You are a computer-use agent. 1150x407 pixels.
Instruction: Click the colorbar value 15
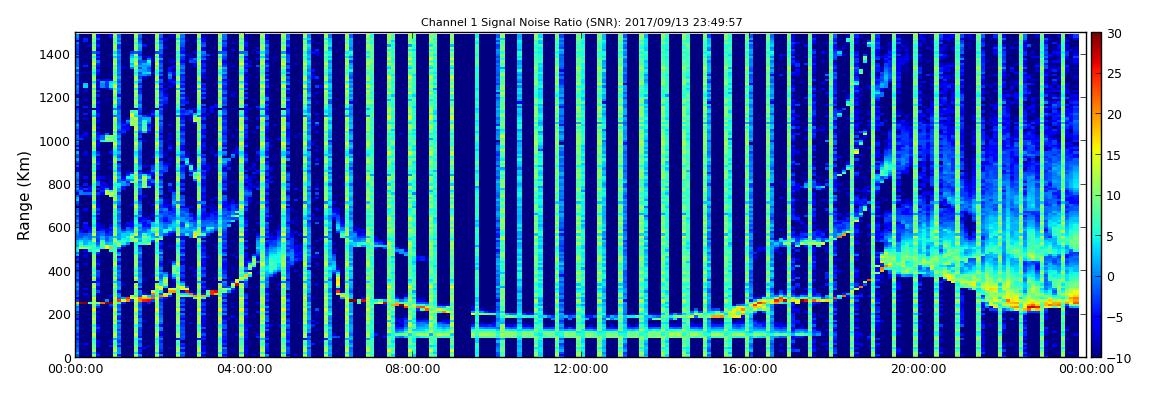1114,155
